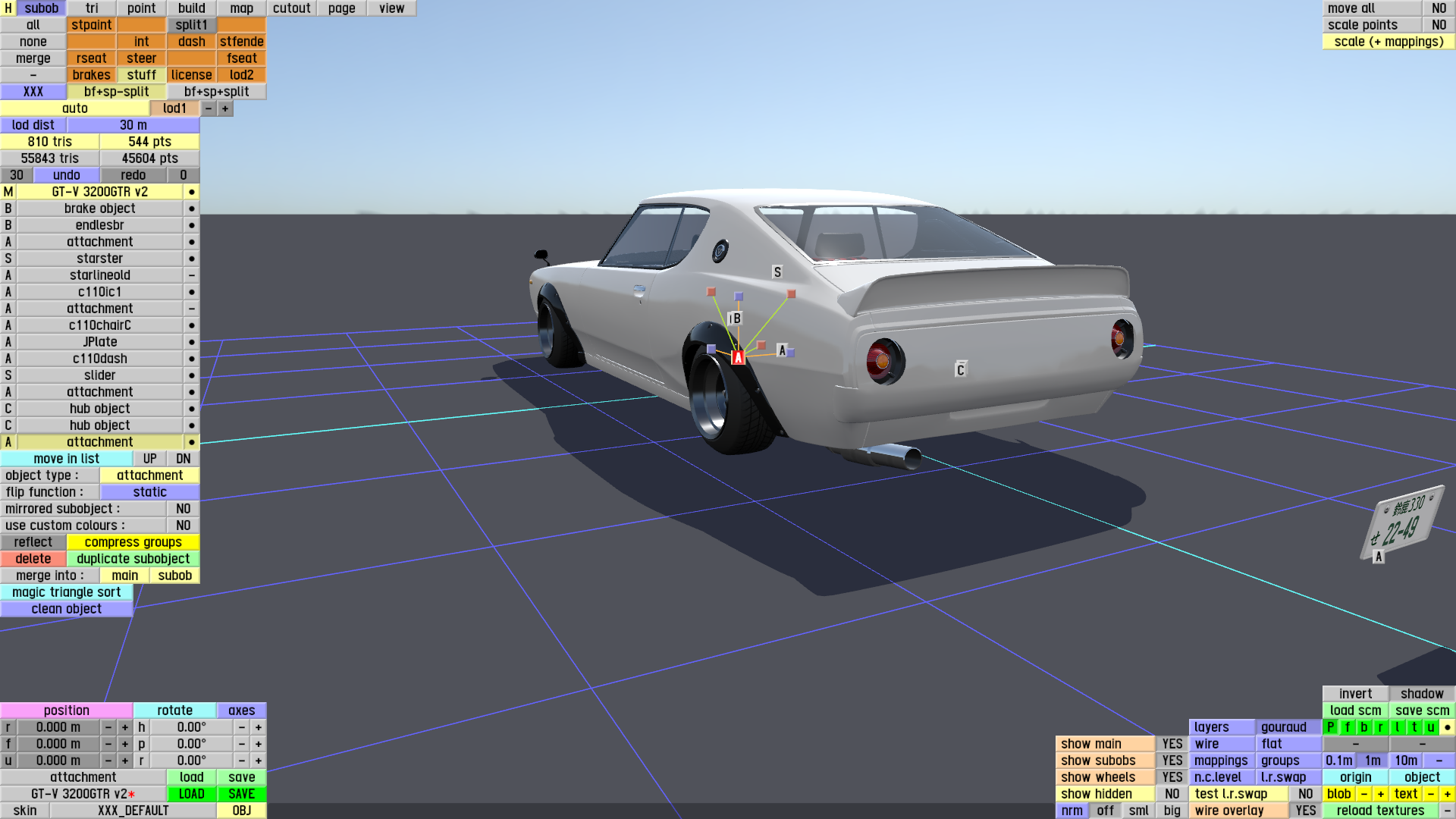
Task: Click the H button in top-left corner
Action: click(8, 8)
